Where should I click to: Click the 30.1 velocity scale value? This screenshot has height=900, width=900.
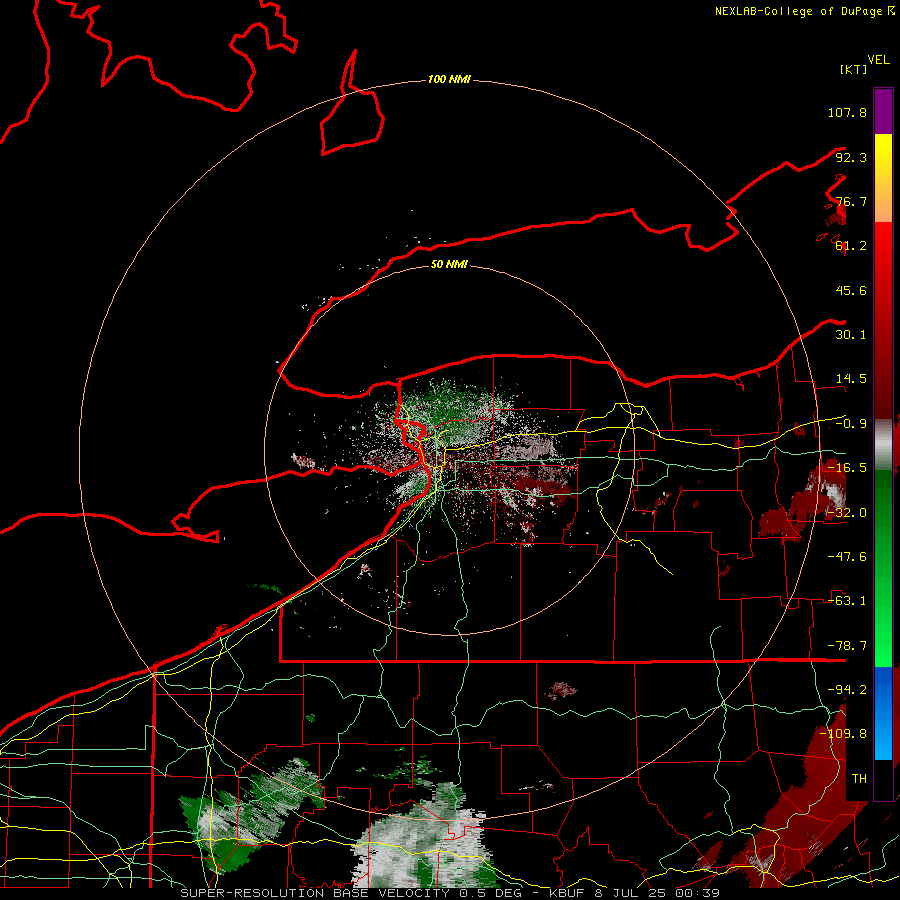pyautogui.click(x=851, y=335)
